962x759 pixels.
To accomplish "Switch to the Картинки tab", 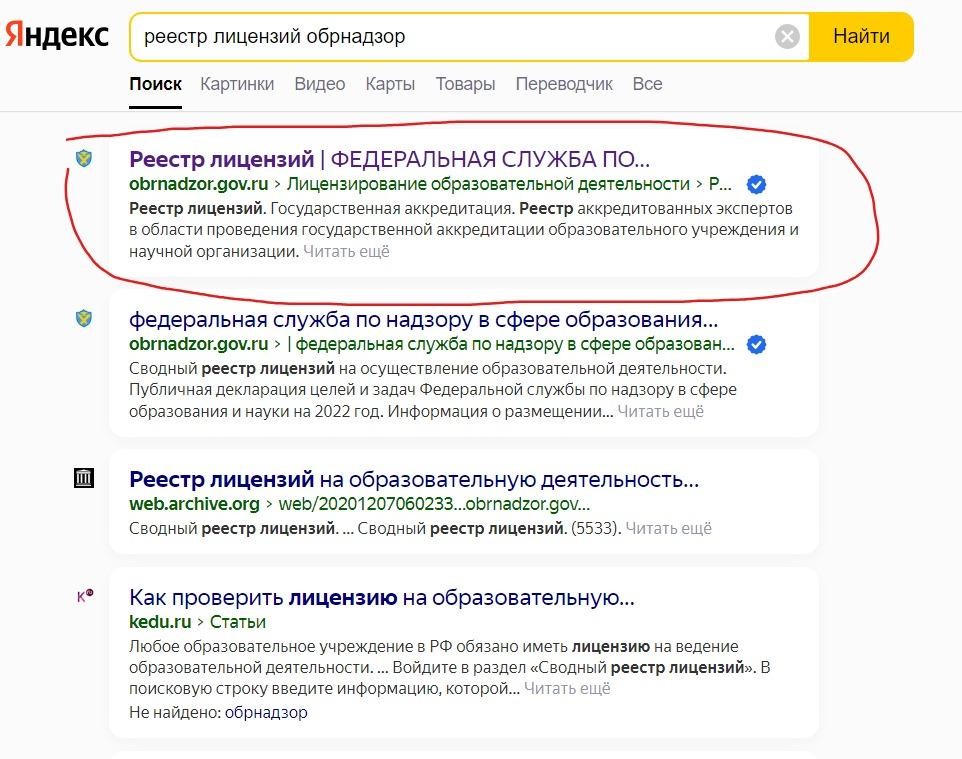I will point(237,84).
